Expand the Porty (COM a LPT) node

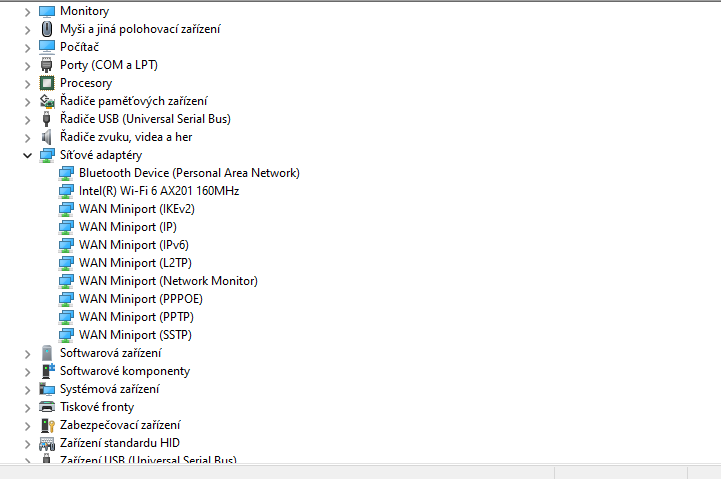tap(27, 65)
